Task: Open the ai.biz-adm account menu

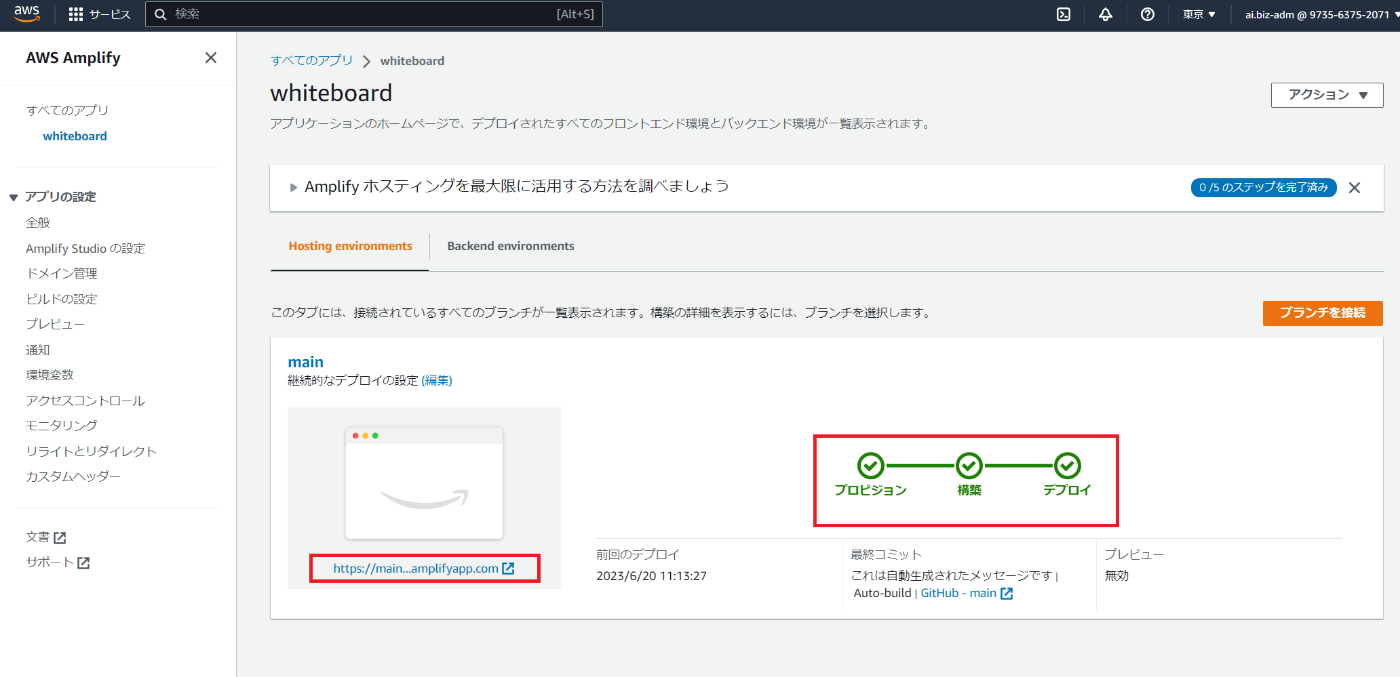Action: [x=1322, y=14]
